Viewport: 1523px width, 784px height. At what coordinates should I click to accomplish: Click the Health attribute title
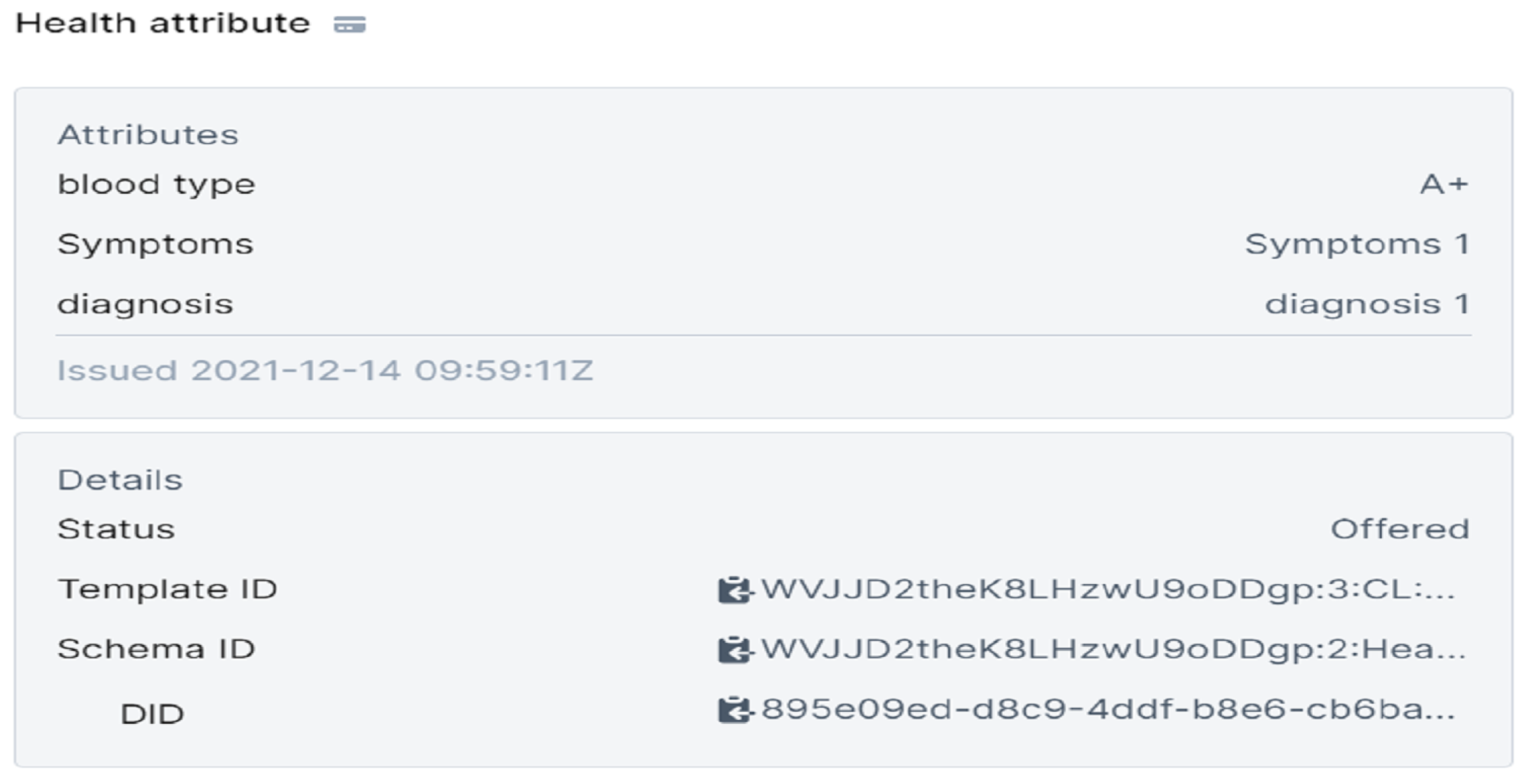pyautogui.click(x=163, y=24)
